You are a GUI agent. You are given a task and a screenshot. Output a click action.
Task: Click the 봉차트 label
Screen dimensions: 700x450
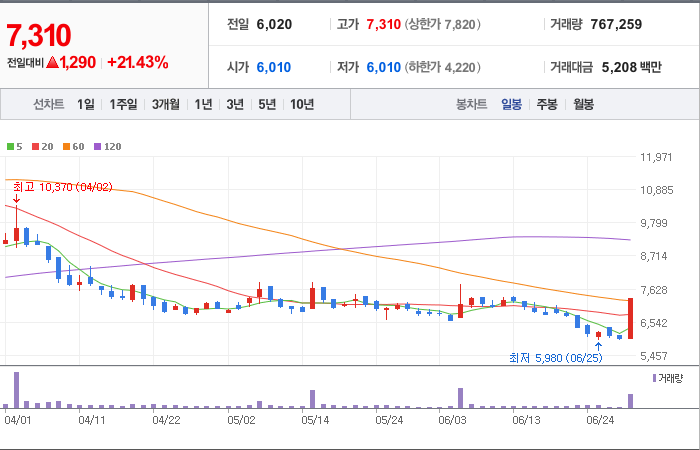pos(471,105)
